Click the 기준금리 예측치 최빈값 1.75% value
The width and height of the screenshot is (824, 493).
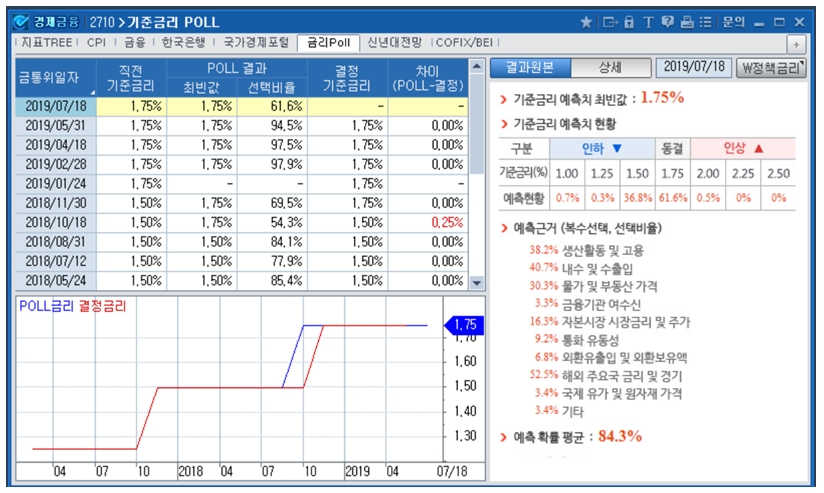click(x=663, y=98)
